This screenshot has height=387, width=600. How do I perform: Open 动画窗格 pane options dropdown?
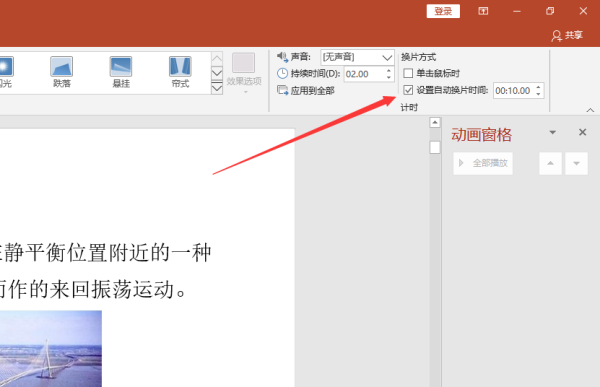pos(552,132)
